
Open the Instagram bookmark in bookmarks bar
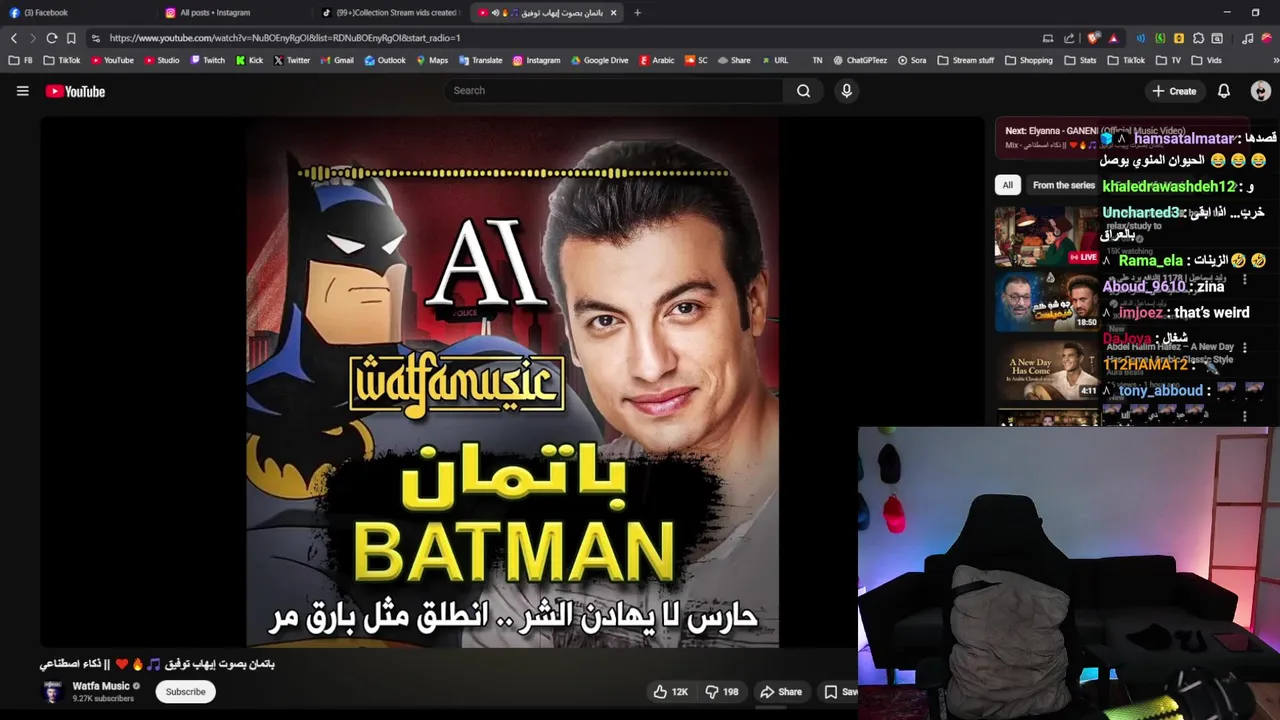[536, 60]
